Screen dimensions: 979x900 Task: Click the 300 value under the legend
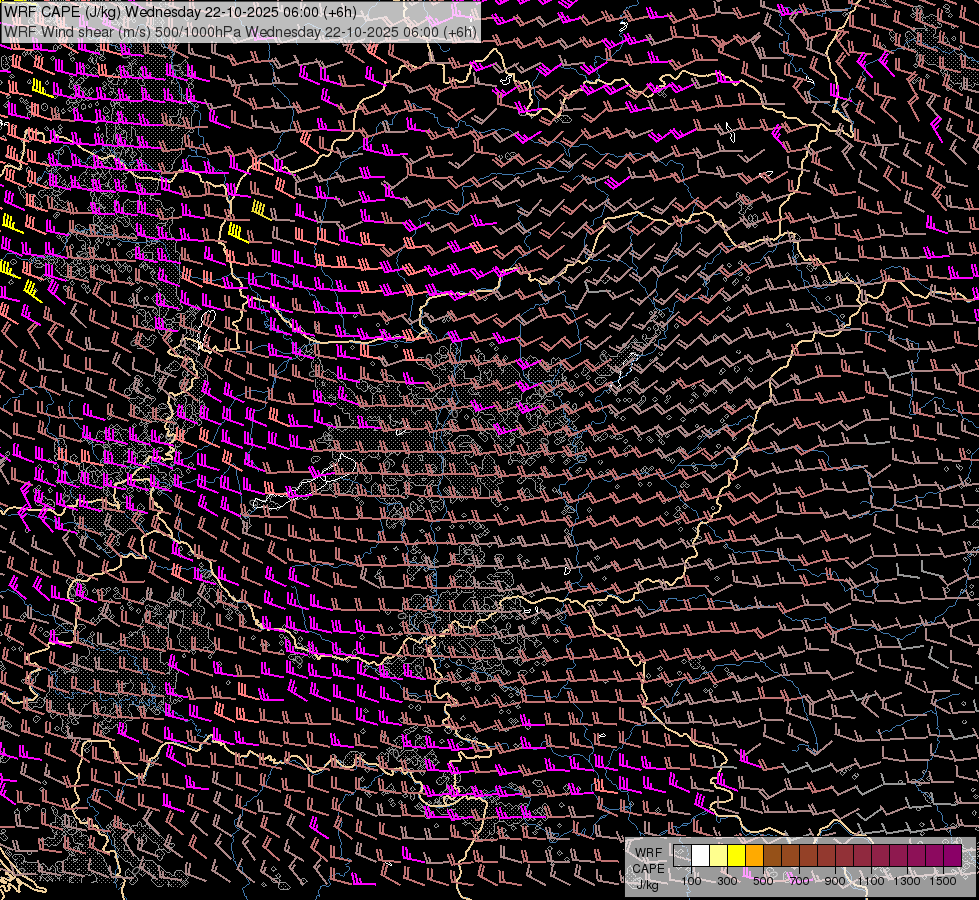(727, 881)
